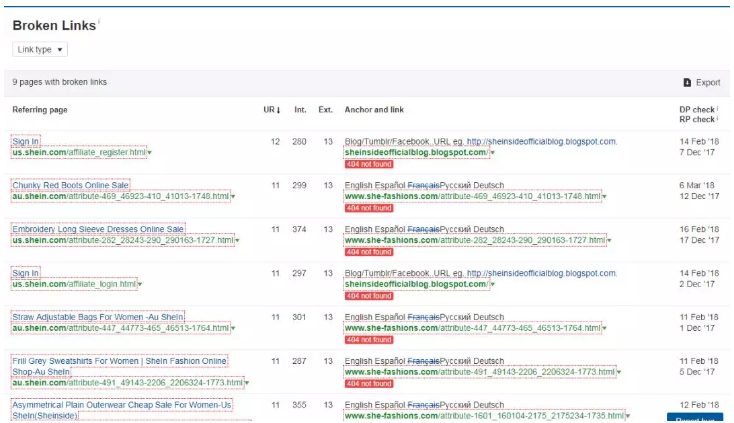Image resolution: width=734 pixels, height=423 pixels.
Task: Expand dropdown arrow beside affiliate_register.html URL
Action: click(150, 153)
